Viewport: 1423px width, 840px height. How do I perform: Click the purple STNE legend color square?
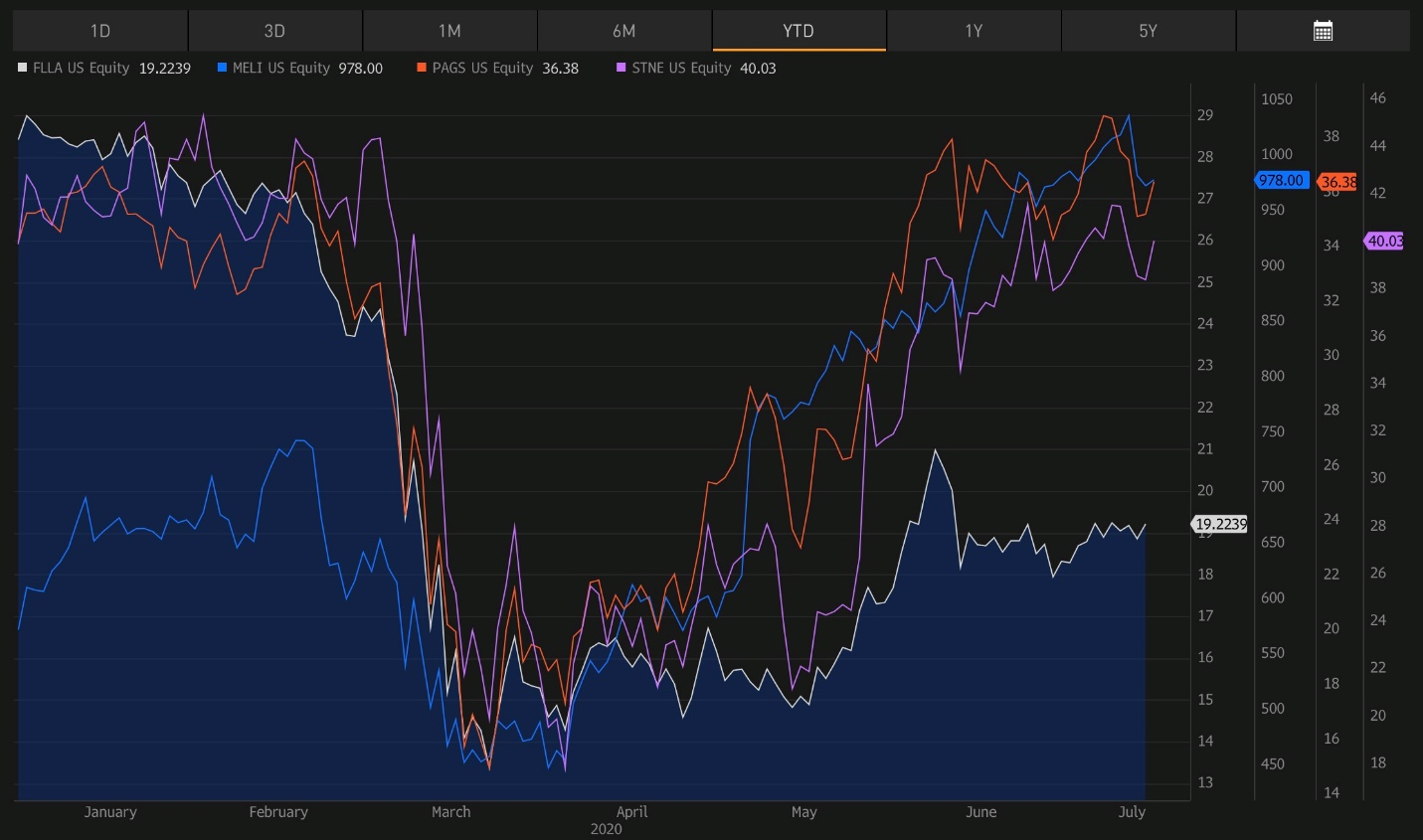(622, 68)
